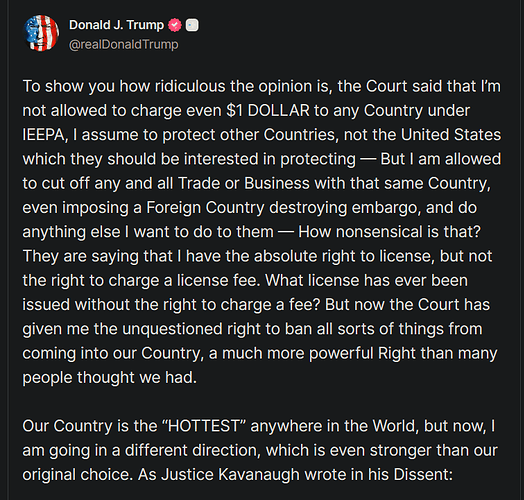
Task: Click the red verified checkmark badge
Action: [174, 25]
